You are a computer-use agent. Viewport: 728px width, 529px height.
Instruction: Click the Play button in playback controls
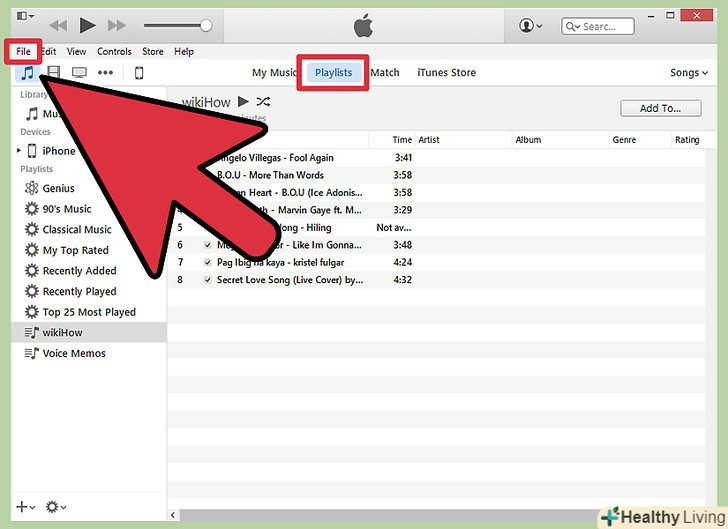click(x=87, y=25)
